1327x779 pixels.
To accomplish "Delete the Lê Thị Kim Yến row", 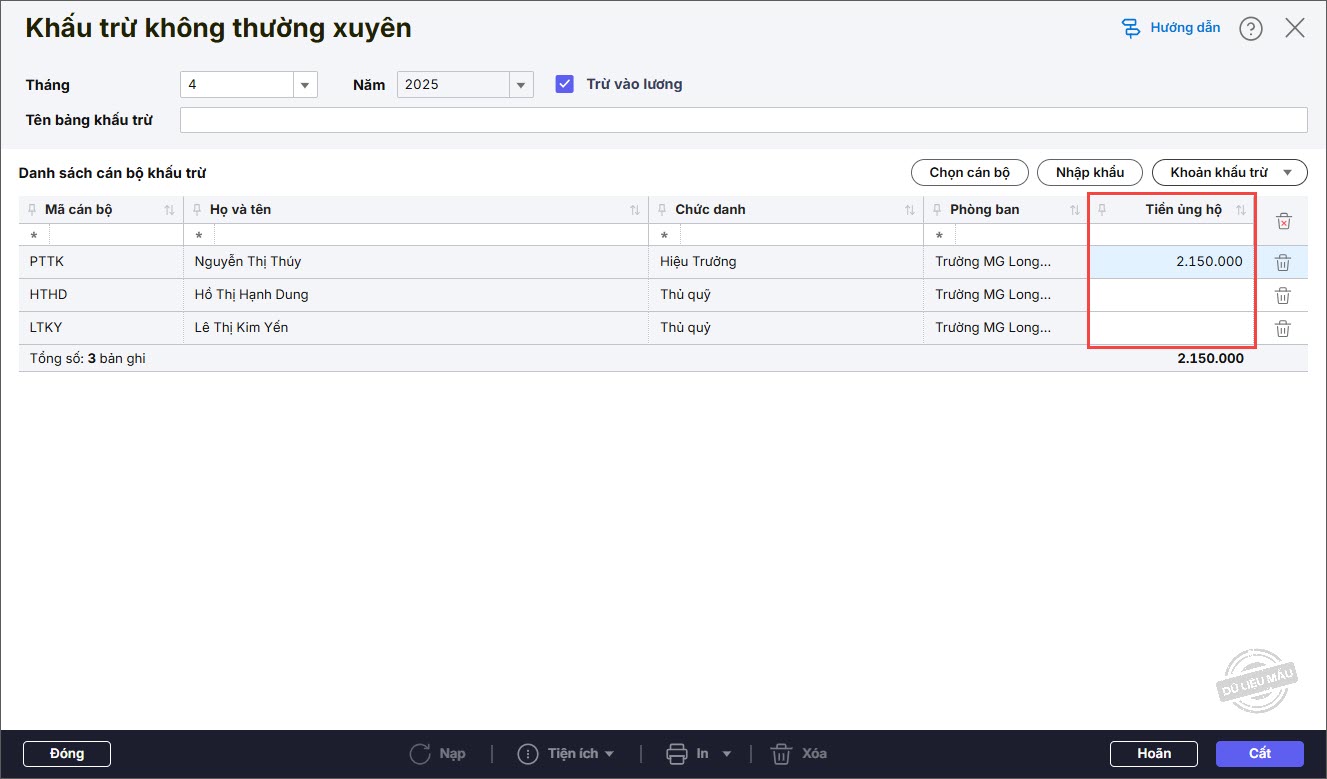I will 1283,329.
